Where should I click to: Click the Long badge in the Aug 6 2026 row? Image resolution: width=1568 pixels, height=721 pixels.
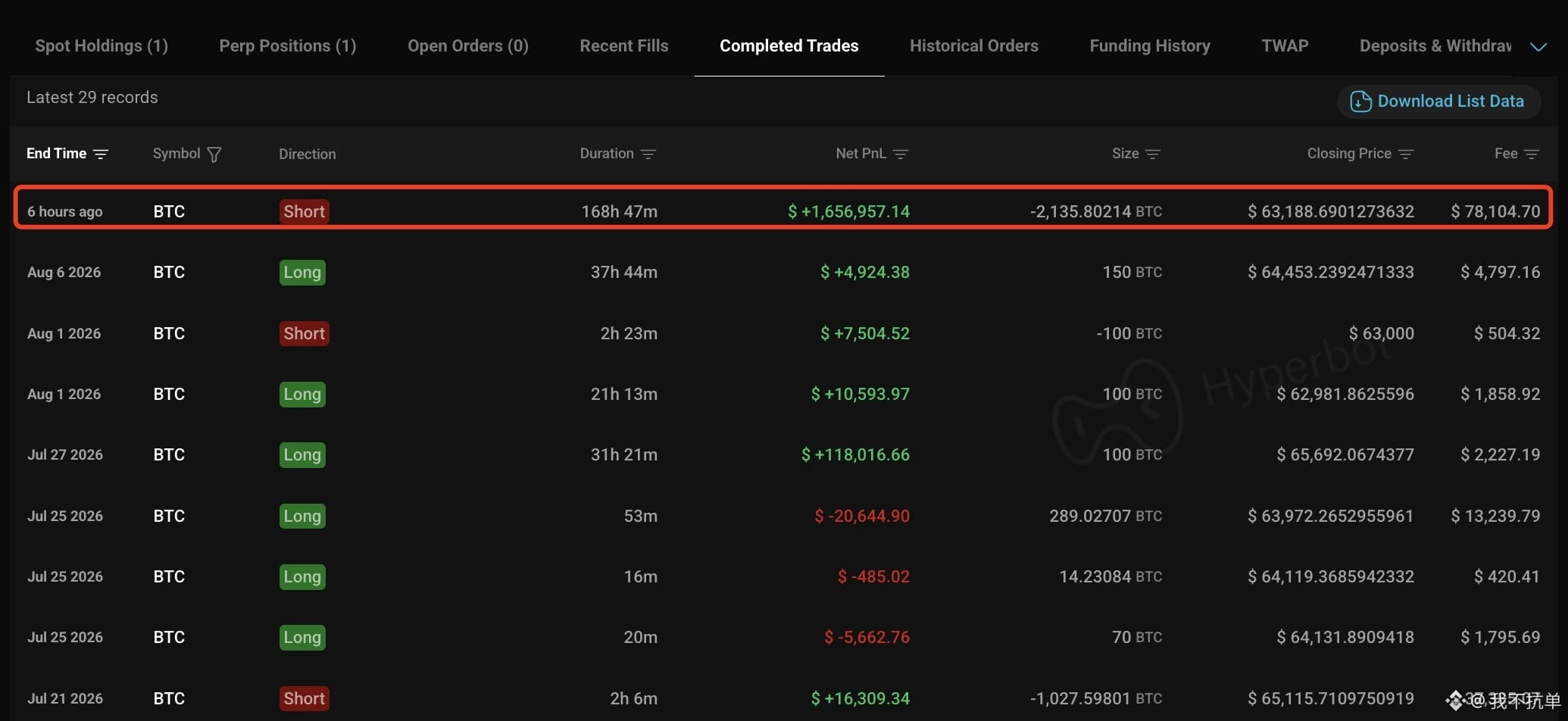(x=302, y=272)
